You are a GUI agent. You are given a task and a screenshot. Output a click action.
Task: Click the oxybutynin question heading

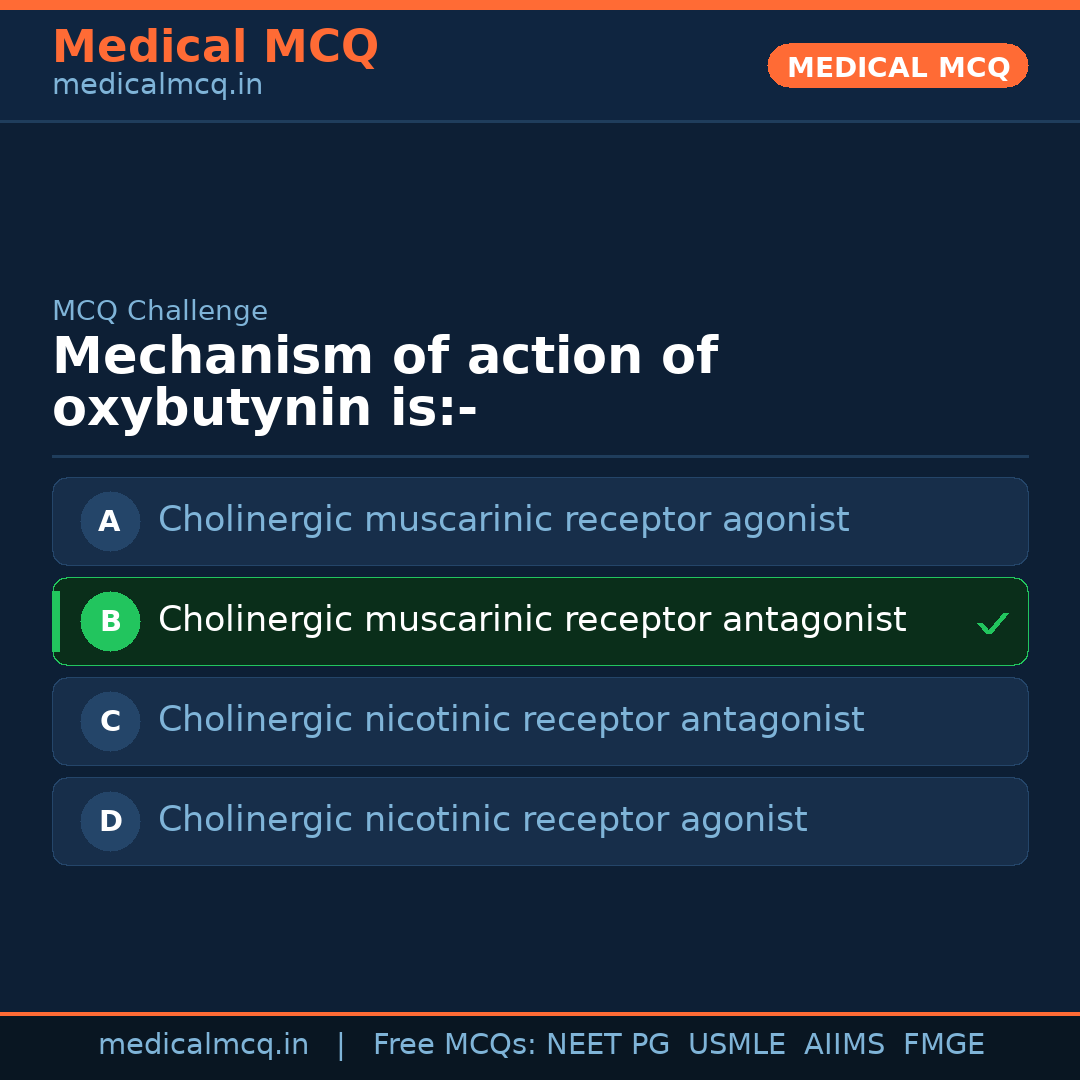click(385, 382)
